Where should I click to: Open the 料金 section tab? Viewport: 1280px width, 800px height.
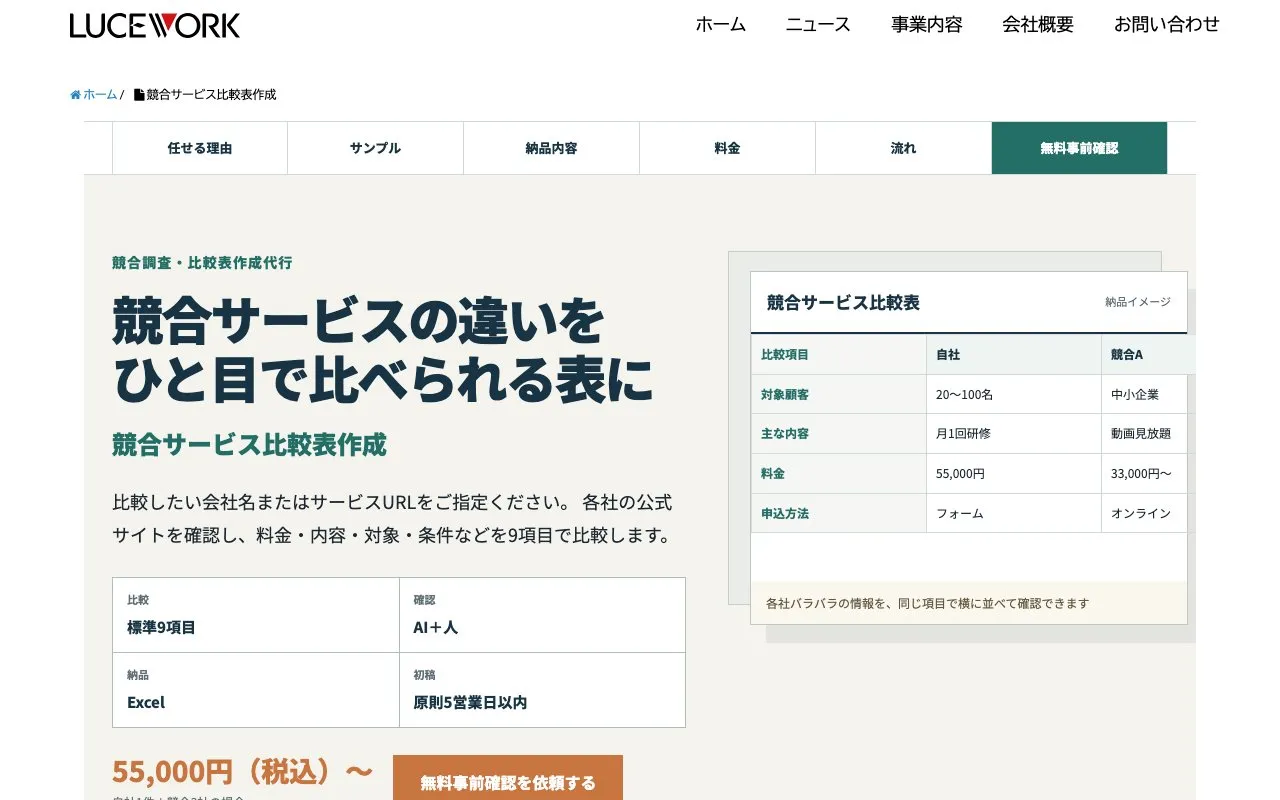[x=728, y=148]
